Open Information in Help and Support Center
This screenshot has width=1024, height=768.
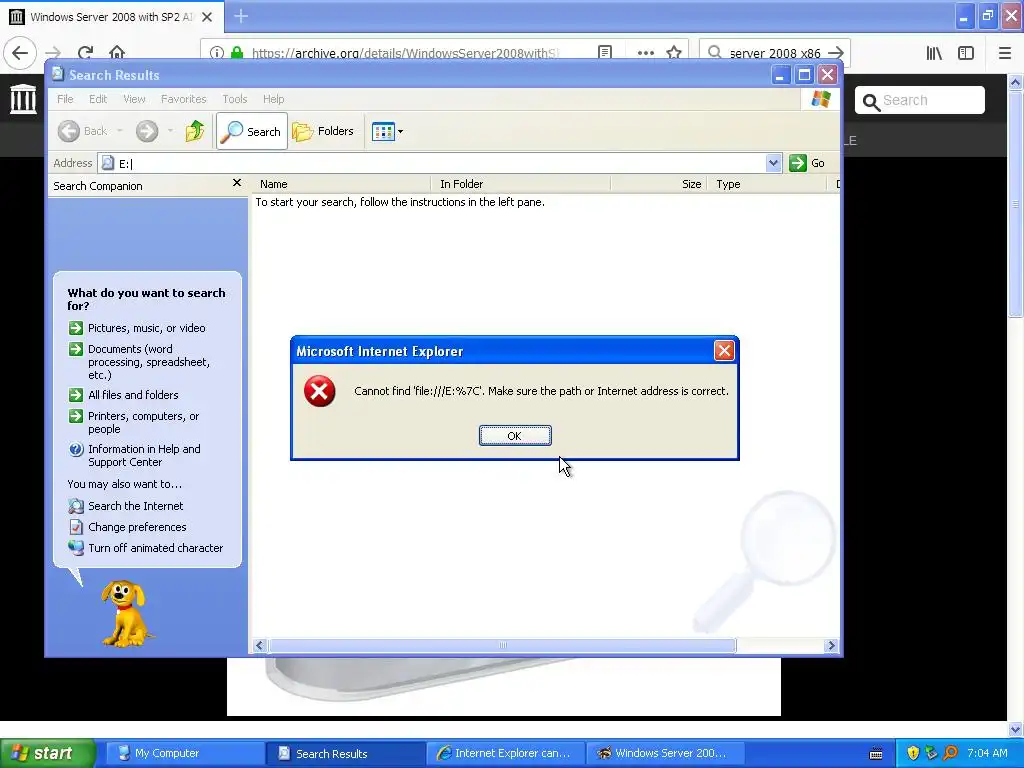[144, 455]
